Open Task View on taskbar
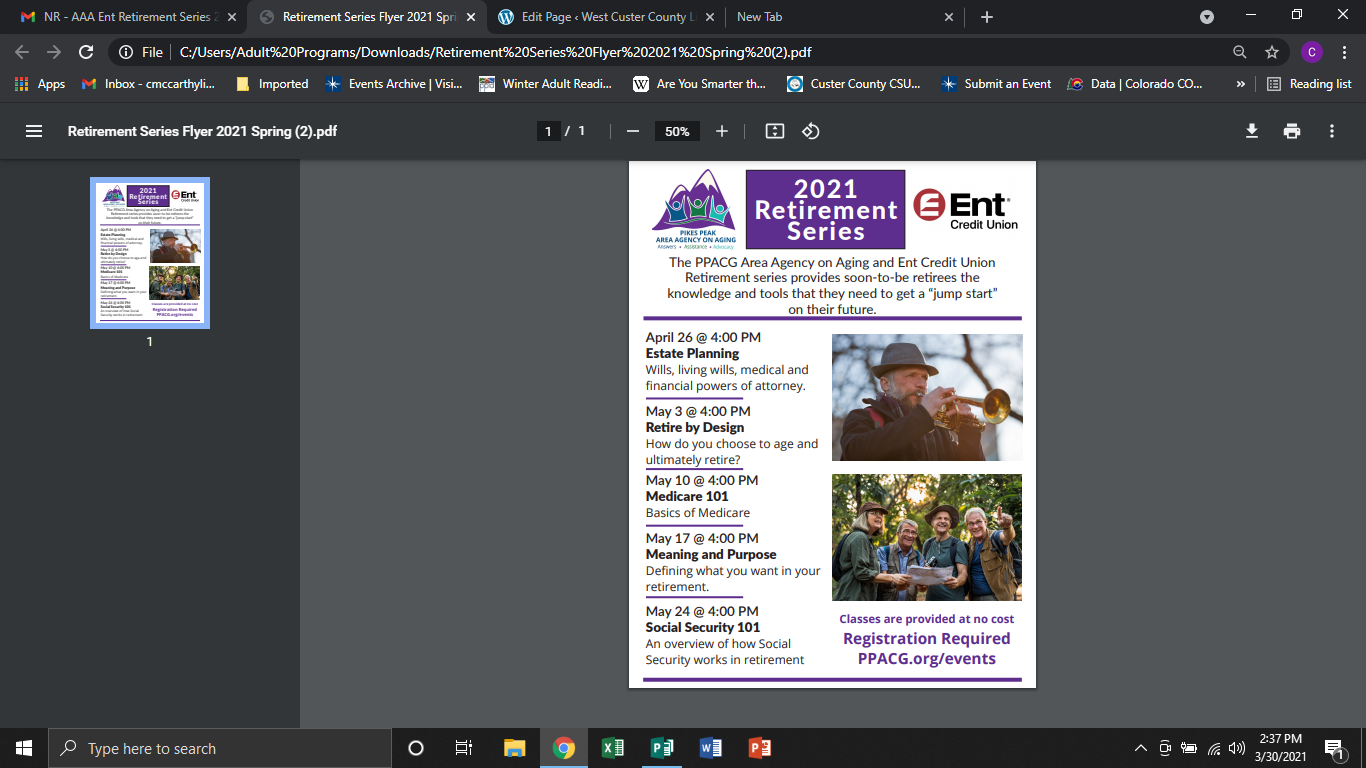The image size is (1366, 768). click(464, 748)
